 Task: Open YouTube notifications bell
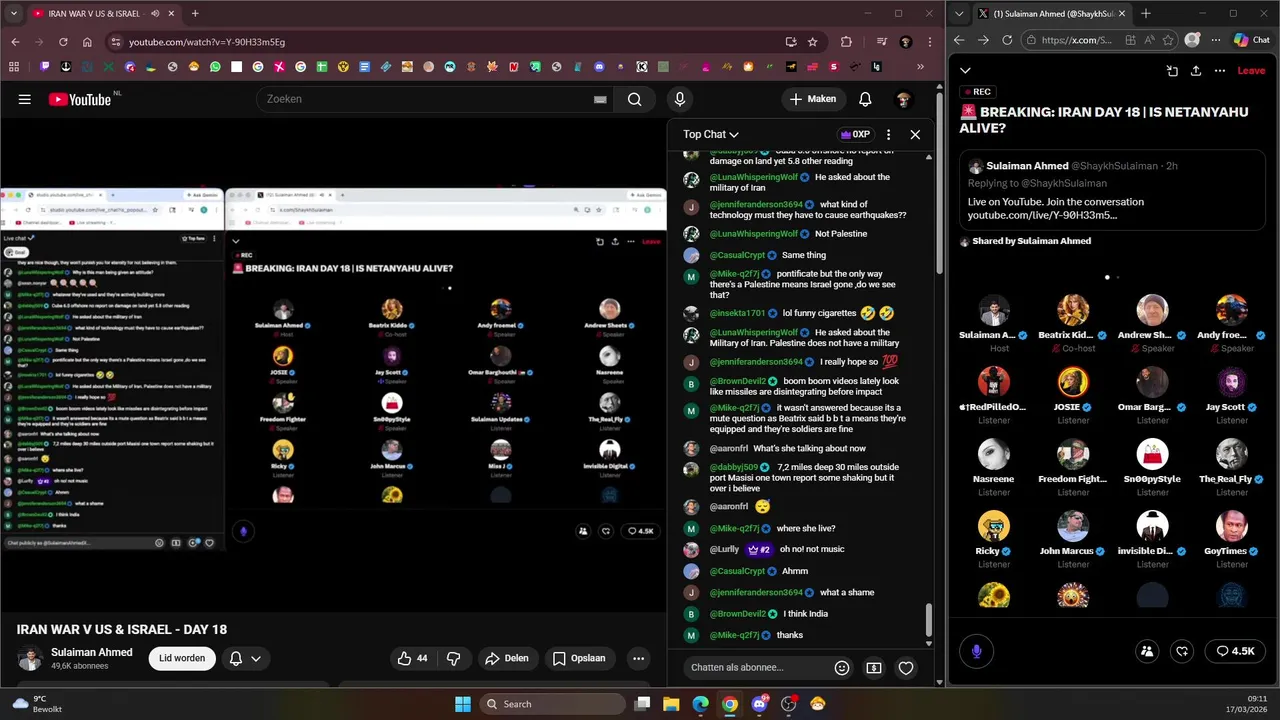pos(865,99)
